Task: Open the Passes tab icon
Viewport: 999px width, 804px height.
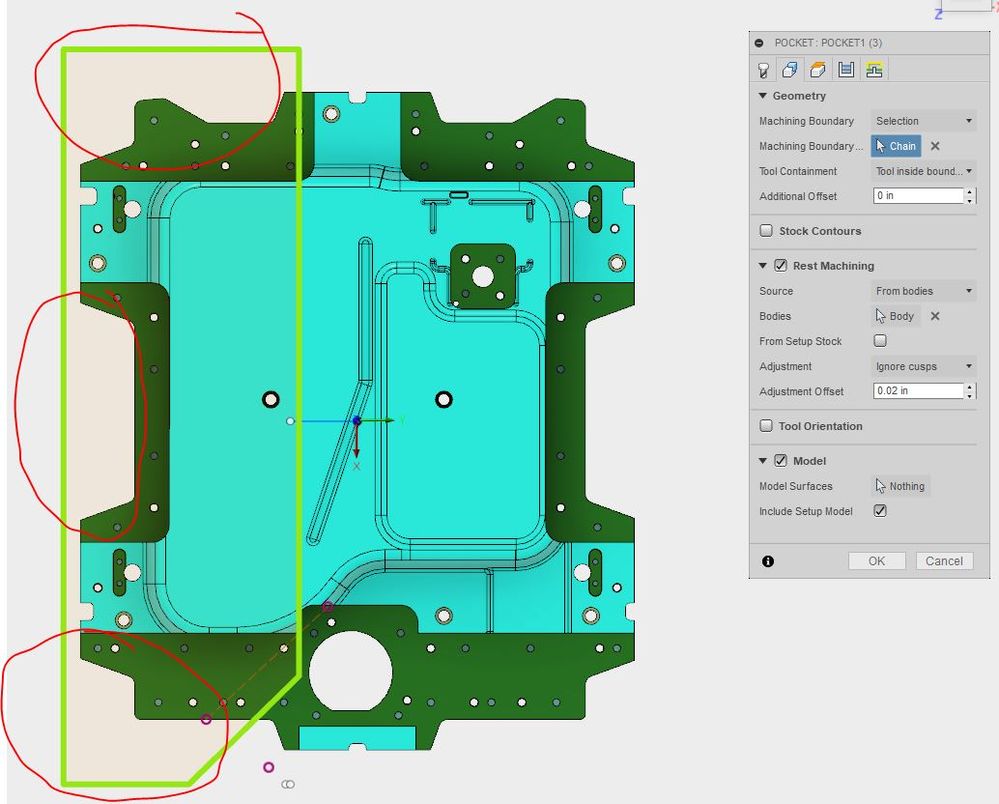Action: pyautogui.click(x=846, y=69)
